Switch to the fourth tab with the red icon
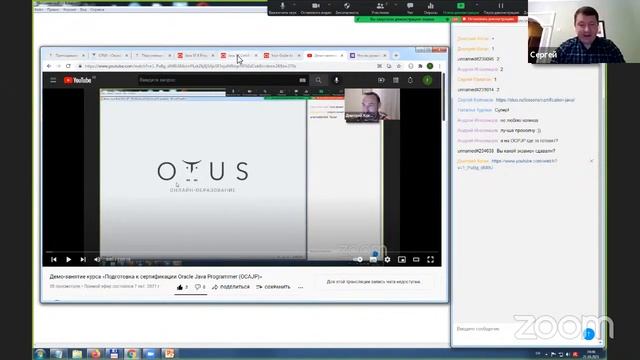The image size is (640, 360). pyautogui.click(x=196, y=55)
